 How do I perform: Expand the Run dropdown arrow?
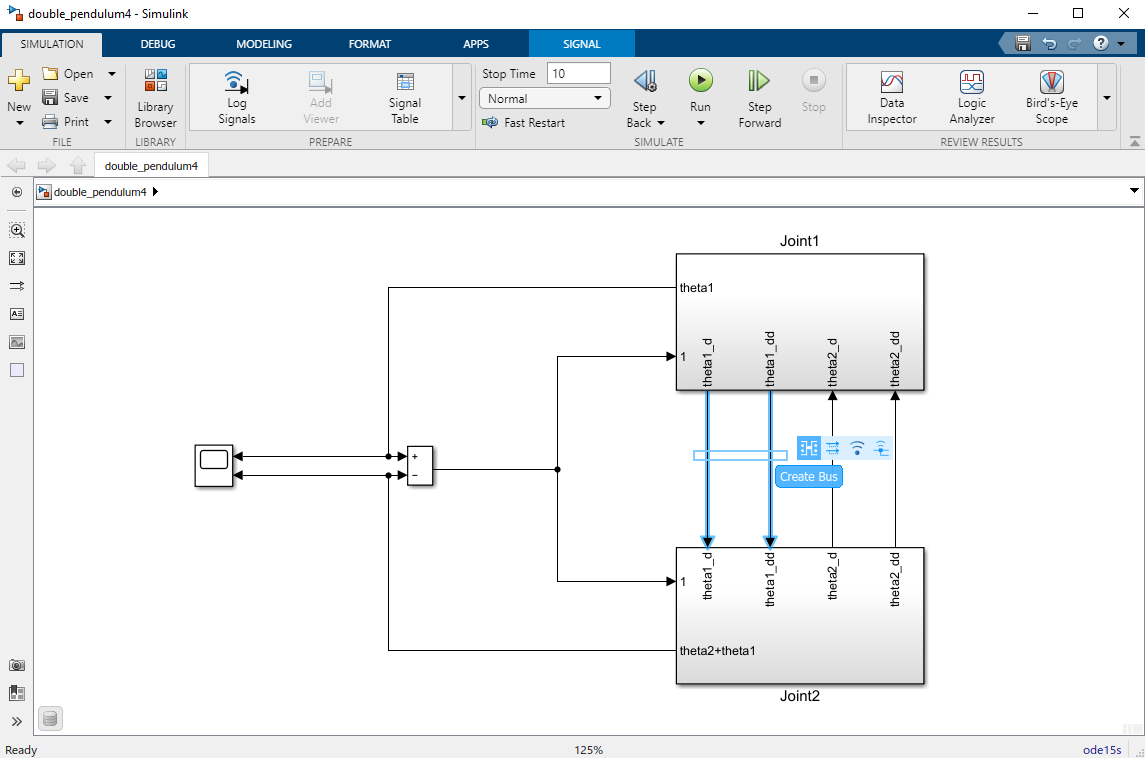[700, 123]
